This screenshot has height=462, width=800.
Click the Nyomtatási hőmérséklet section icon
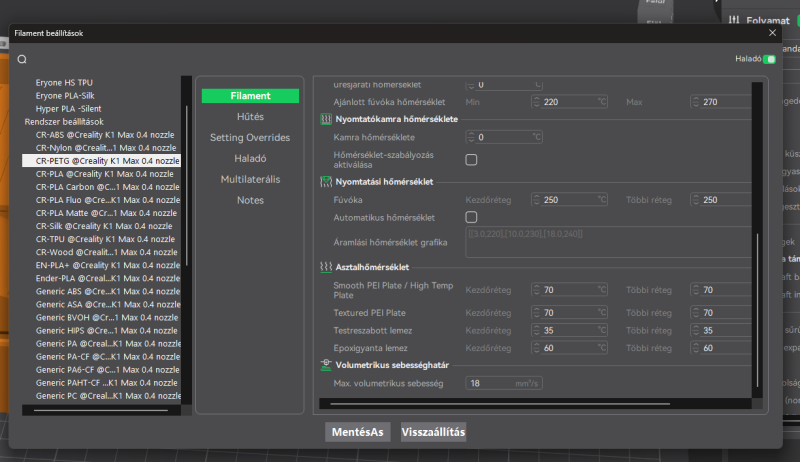326,182
